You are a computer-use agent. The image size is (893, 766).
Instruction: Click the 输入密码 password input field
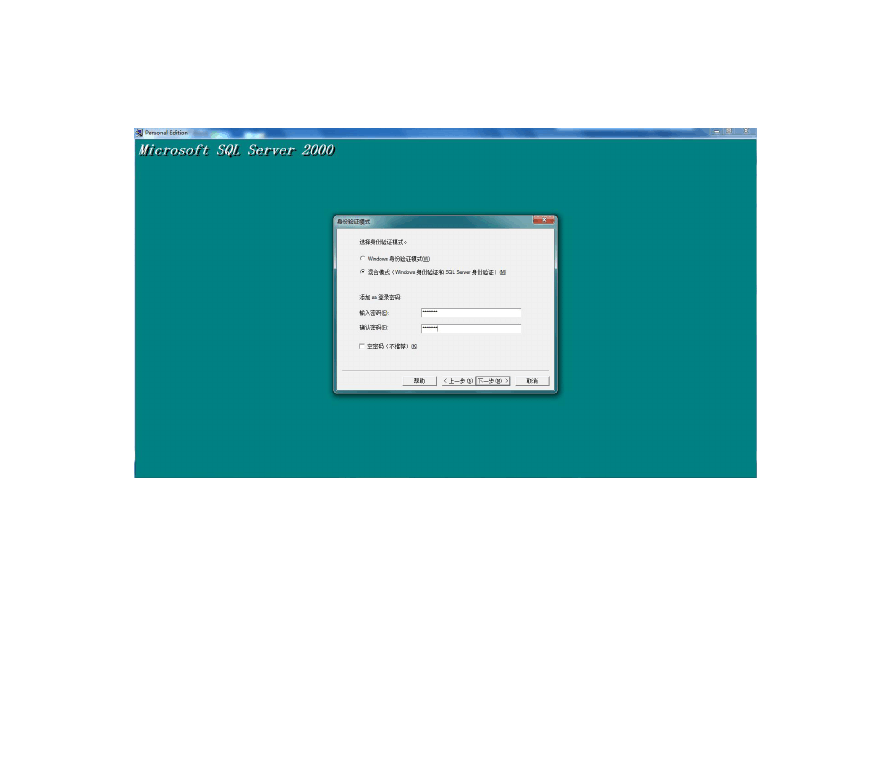pos(471,313)
